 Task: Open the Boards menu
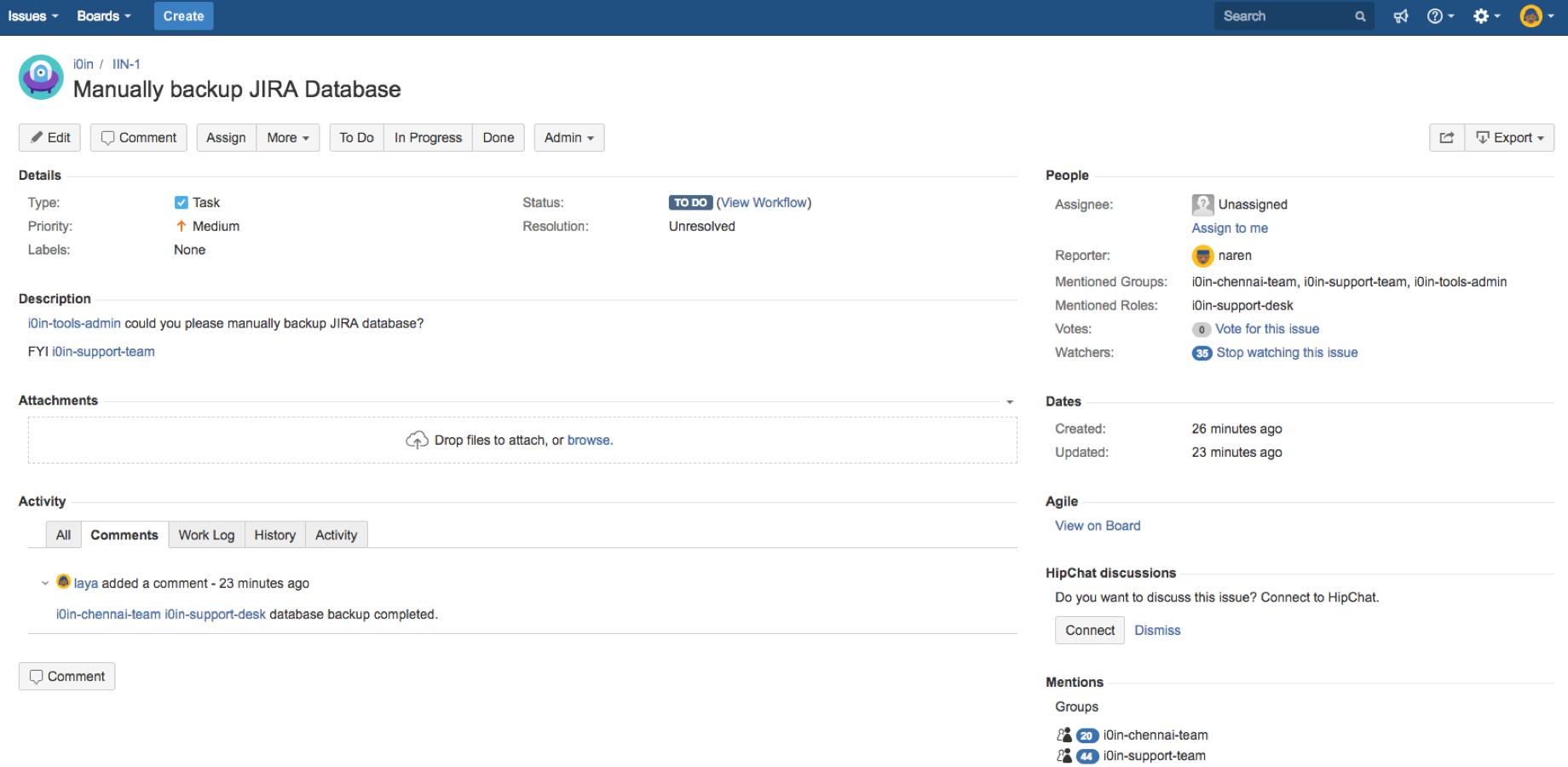104,16
